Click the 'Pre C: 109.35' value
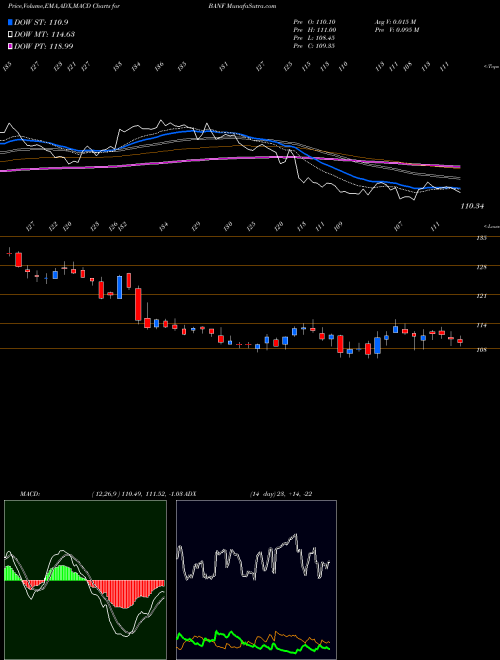 click(314, 46)
